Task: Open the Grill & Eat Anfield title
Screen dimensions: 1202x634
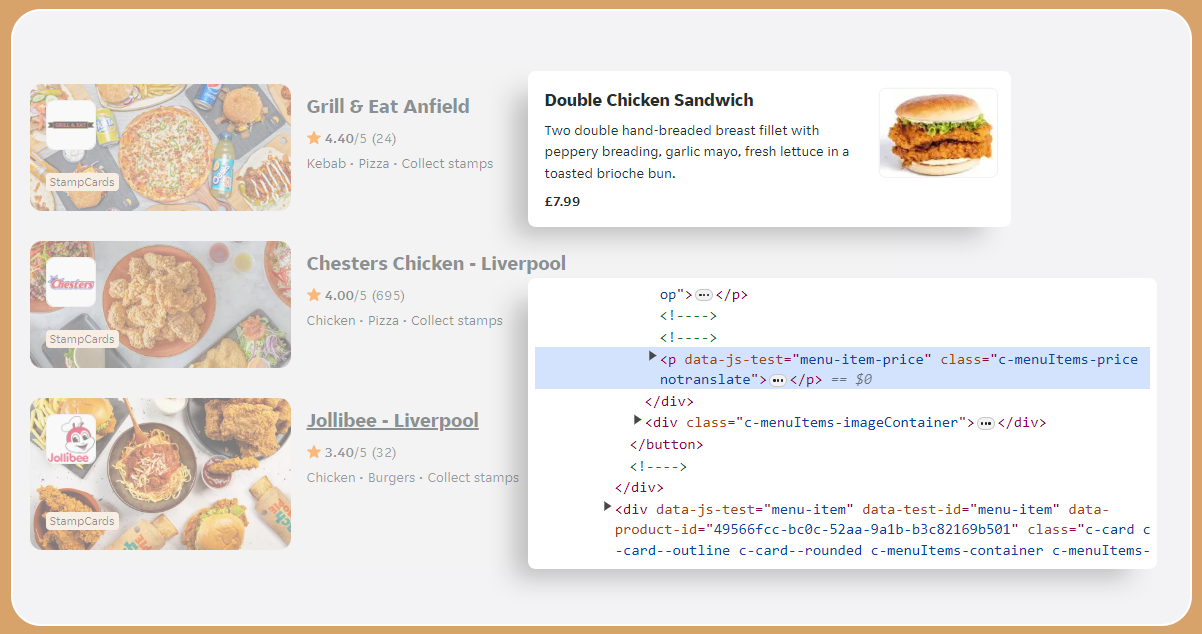Action: click(388, 106)
